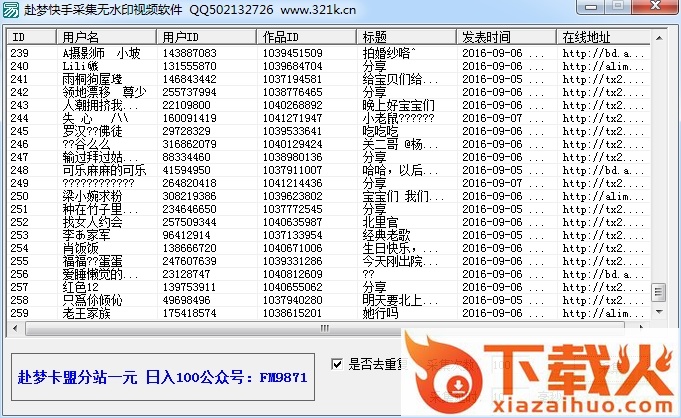
Task: Click user ID 131555870 in row 240
Action: click(189, 66)
